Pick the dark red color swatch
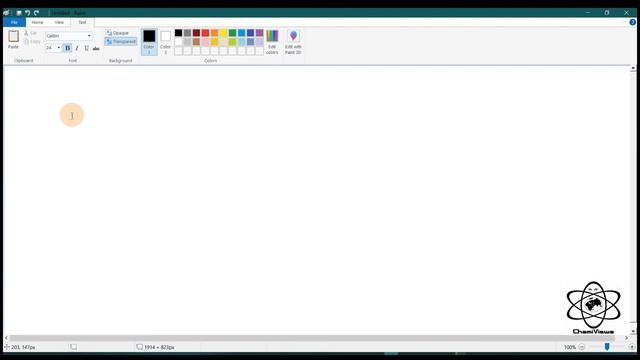 196,33
